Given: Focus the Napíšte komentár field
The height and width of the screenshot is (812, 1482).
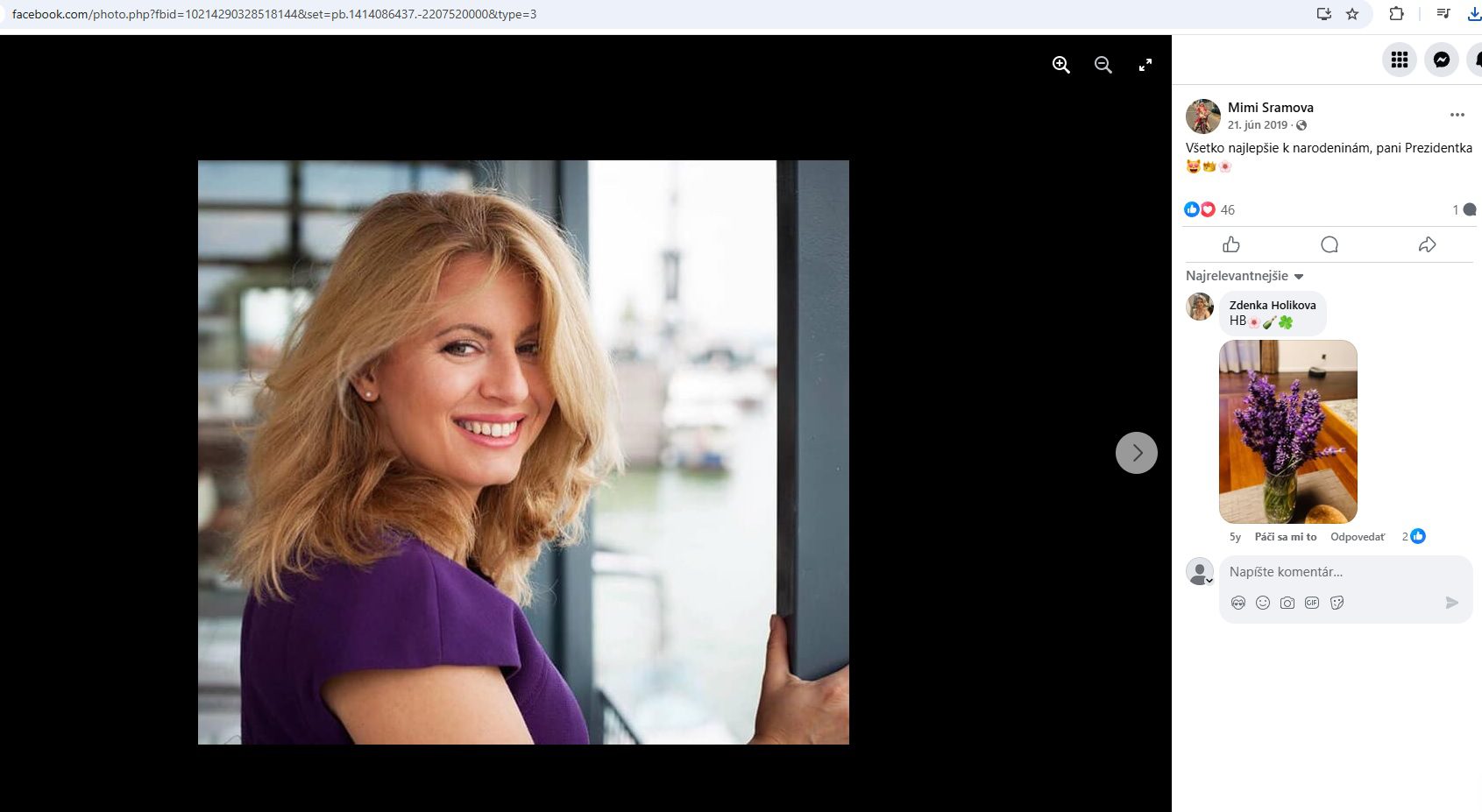Looking at the screenshot, I should 1332,572.
